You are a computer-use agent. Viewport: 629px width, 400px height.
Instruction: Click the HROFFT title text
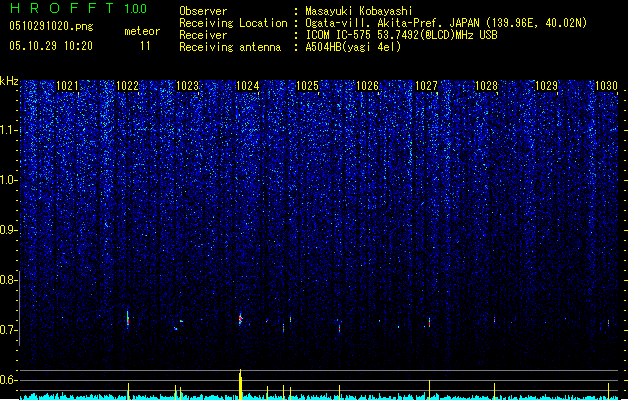[62, 8]
